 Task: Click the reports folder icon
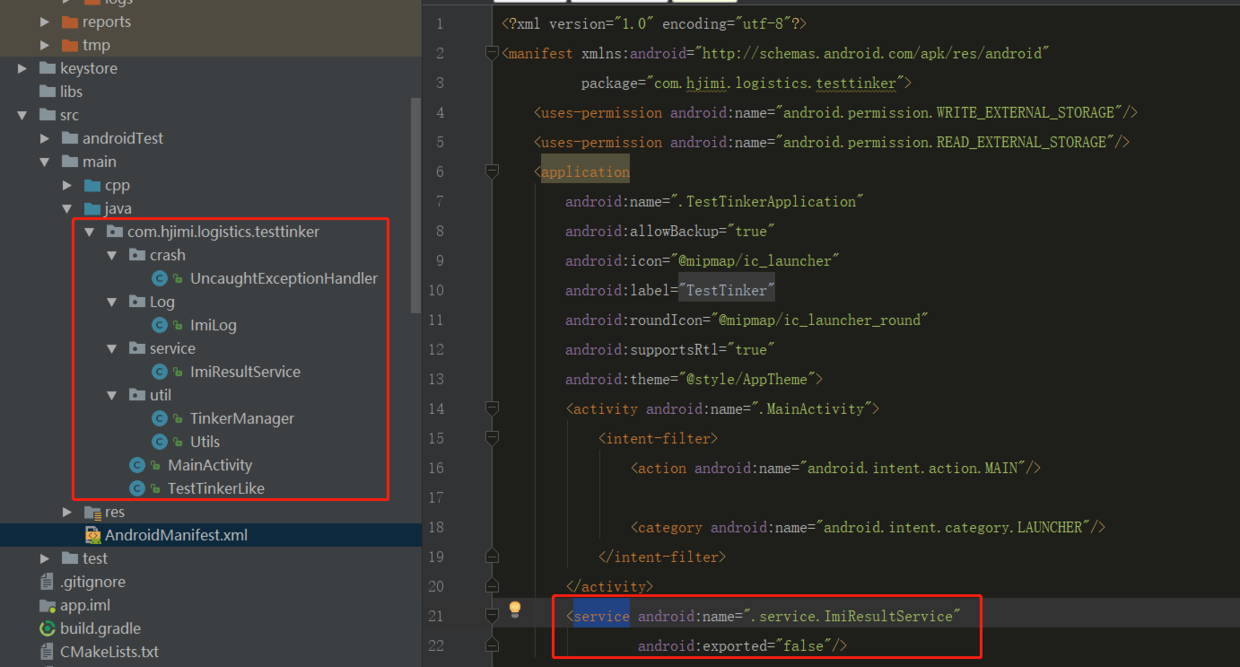point(70,21)
